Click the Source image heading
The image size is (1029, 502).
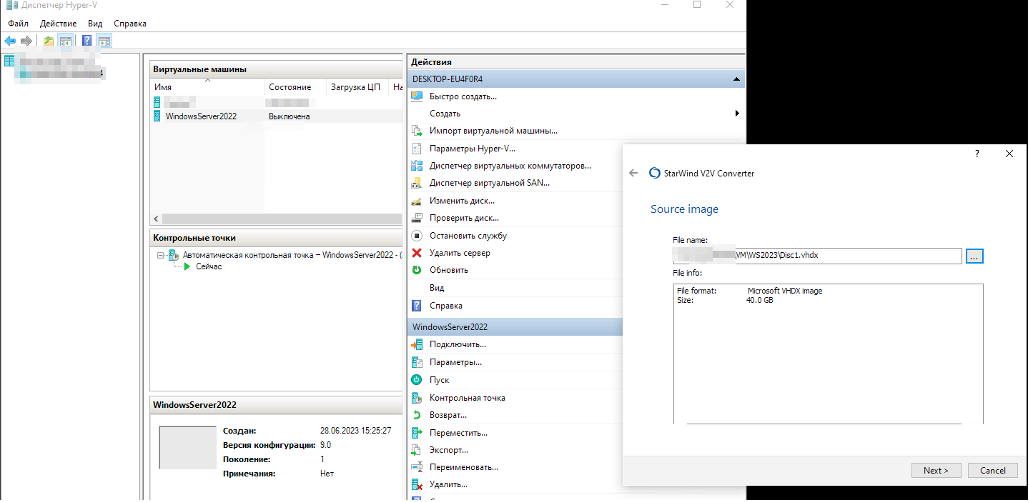[x=684, y=209]
